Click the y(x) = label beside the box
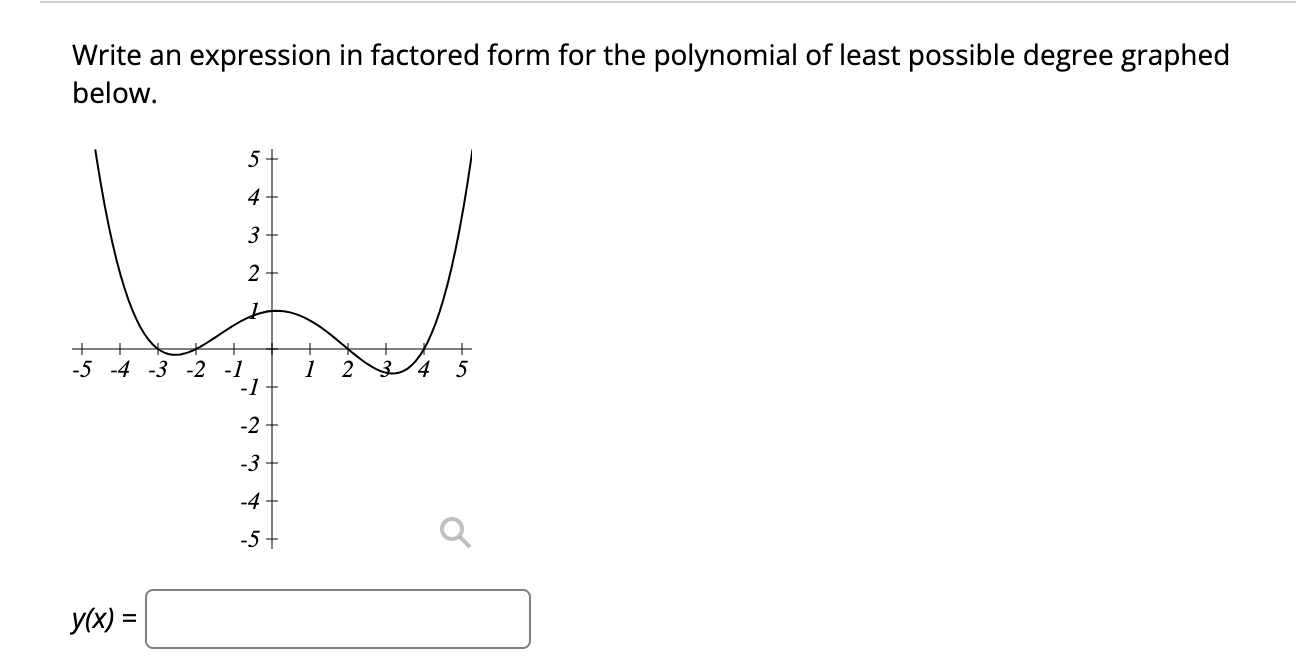This screenshot has height=672, width=1296. 100,618
